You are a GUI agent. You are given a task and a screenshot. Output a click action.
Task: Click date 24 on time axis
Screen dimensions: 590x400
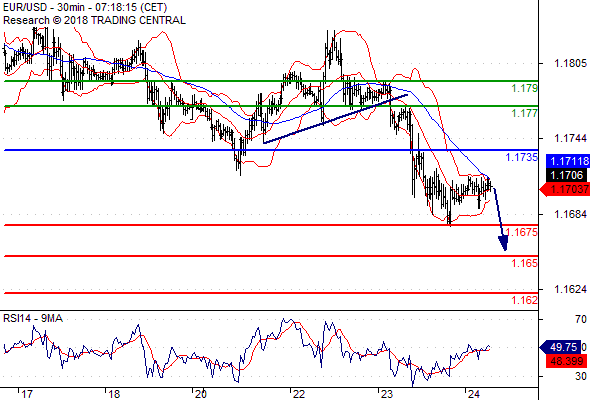[474, 394]
